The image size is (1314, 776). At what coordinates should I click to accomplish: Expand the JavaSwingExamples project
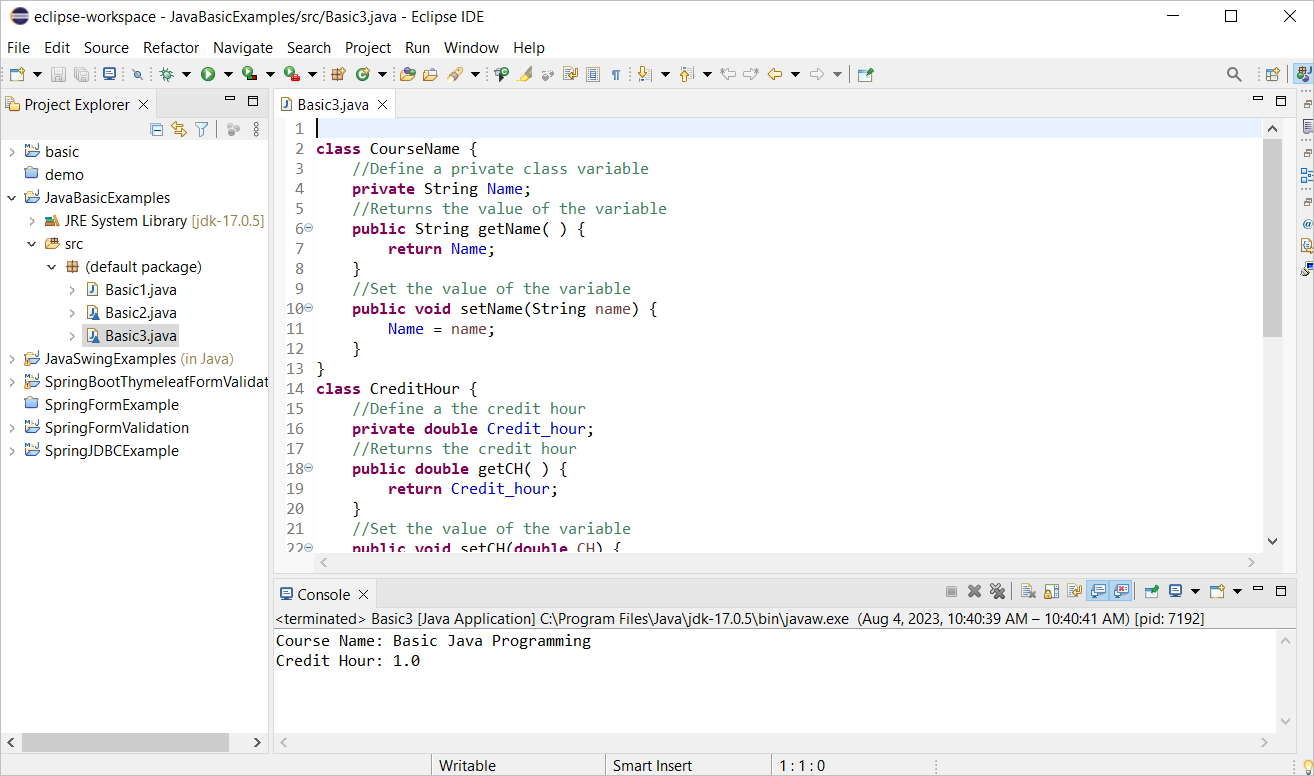10,358
